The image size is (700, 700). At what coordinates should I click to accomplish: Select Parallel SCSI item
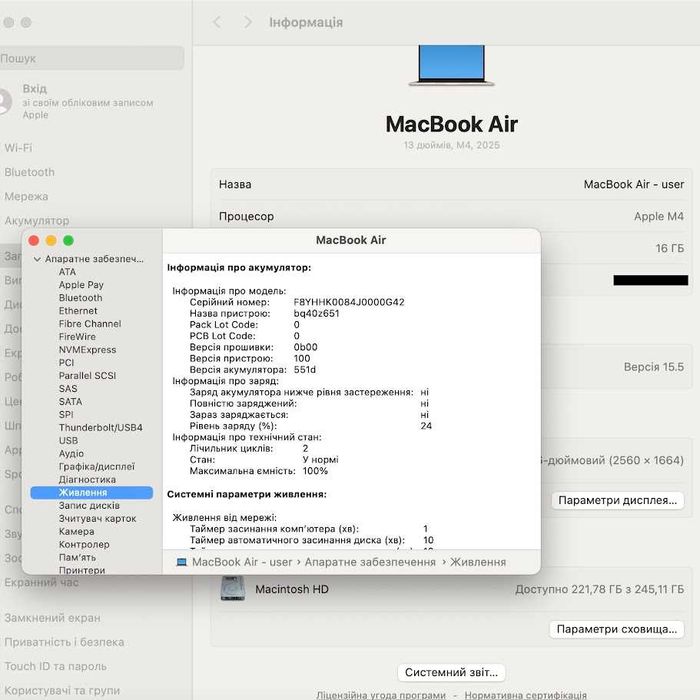[x=87, y=375]
